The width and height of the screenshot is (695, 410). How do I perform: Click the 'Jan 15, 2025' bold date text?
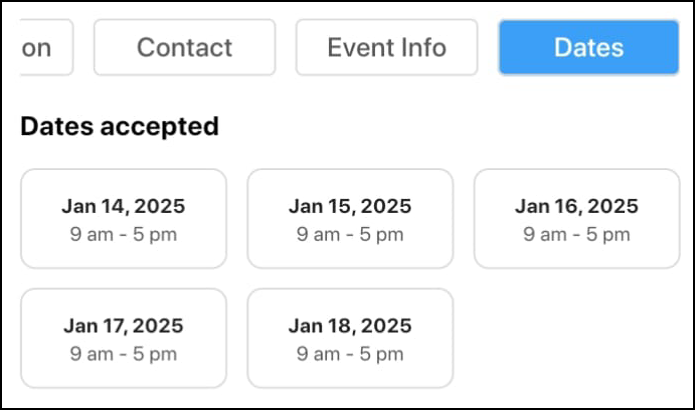[x=350, y=207]
